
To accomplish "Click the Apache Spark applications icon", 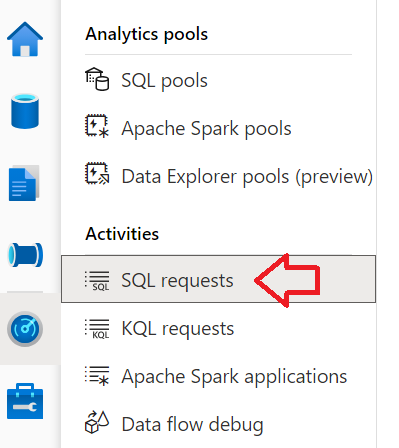I will click(97, 376).
